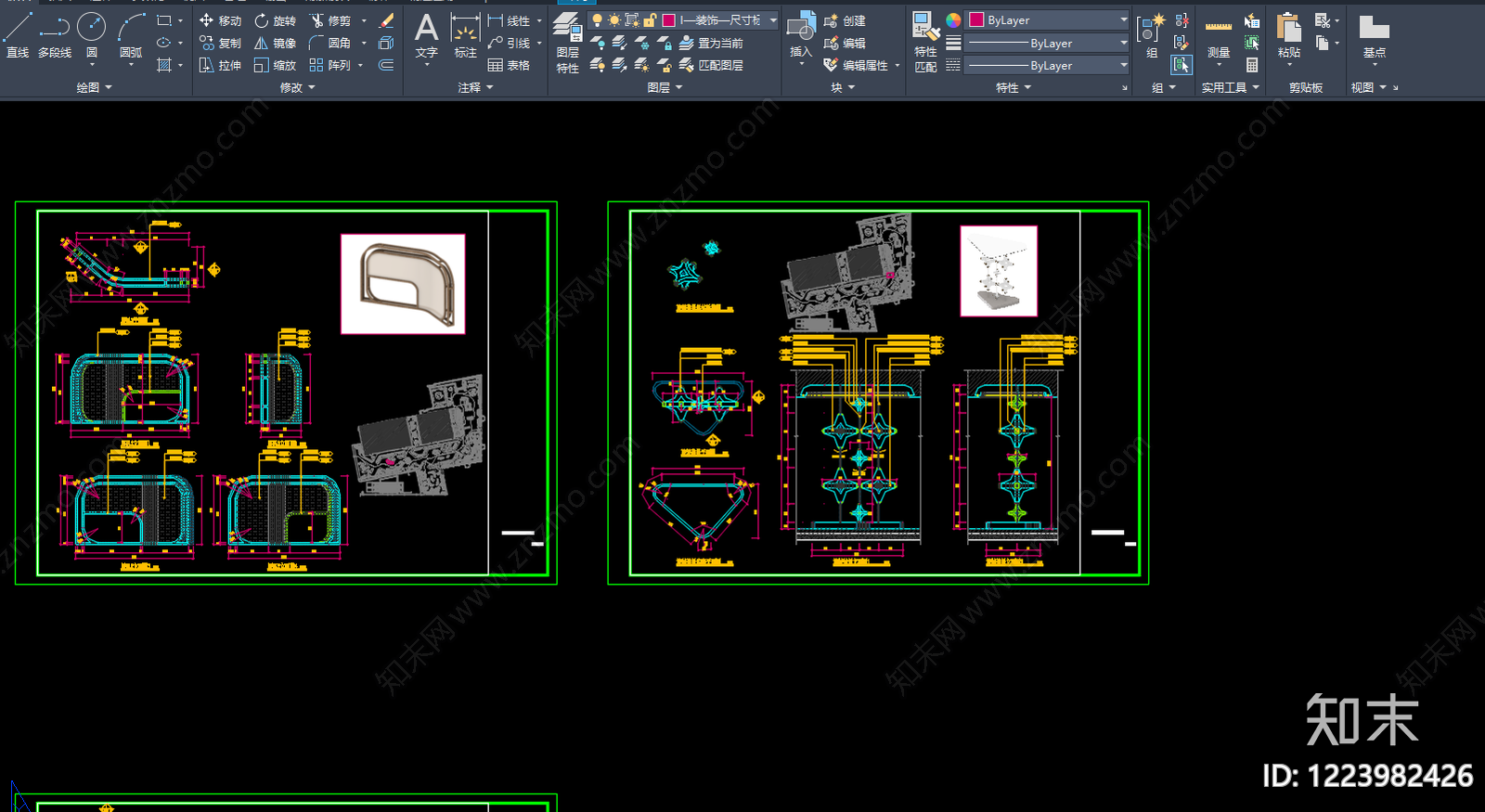The width and height of the screenshot is (1485, 812).
Task: Click the Scale (缩放) tool
Action: pyautogui.click(x=276, y=65)
